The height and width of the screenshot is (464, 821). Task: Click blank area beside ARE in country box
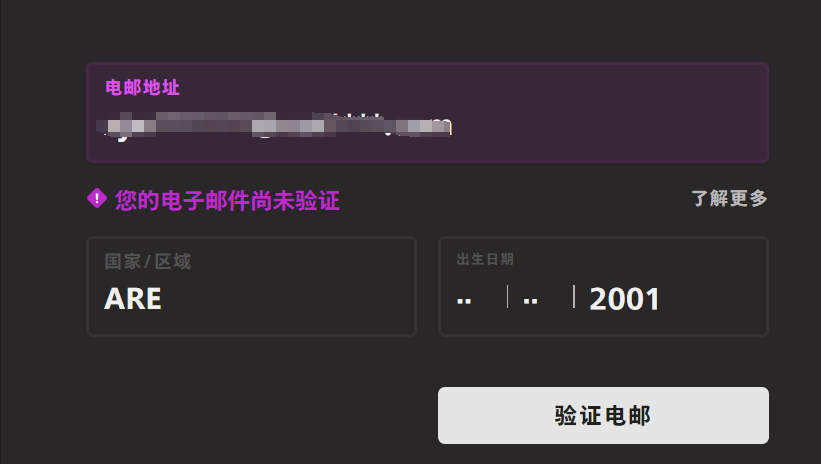[x=288, y=299]
